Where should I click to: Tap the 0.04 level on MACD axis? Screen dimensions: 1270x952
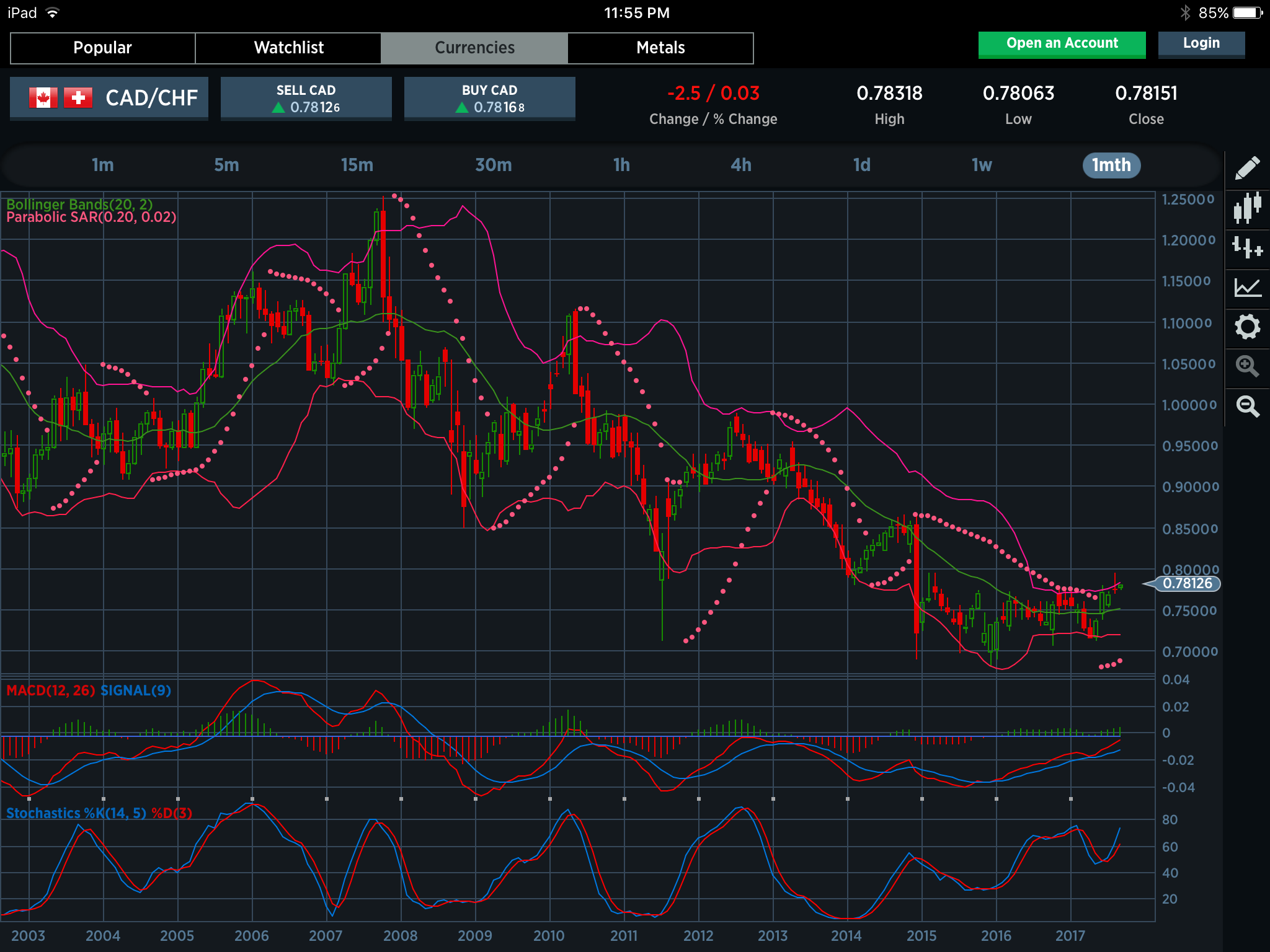tap(1176, 680)
